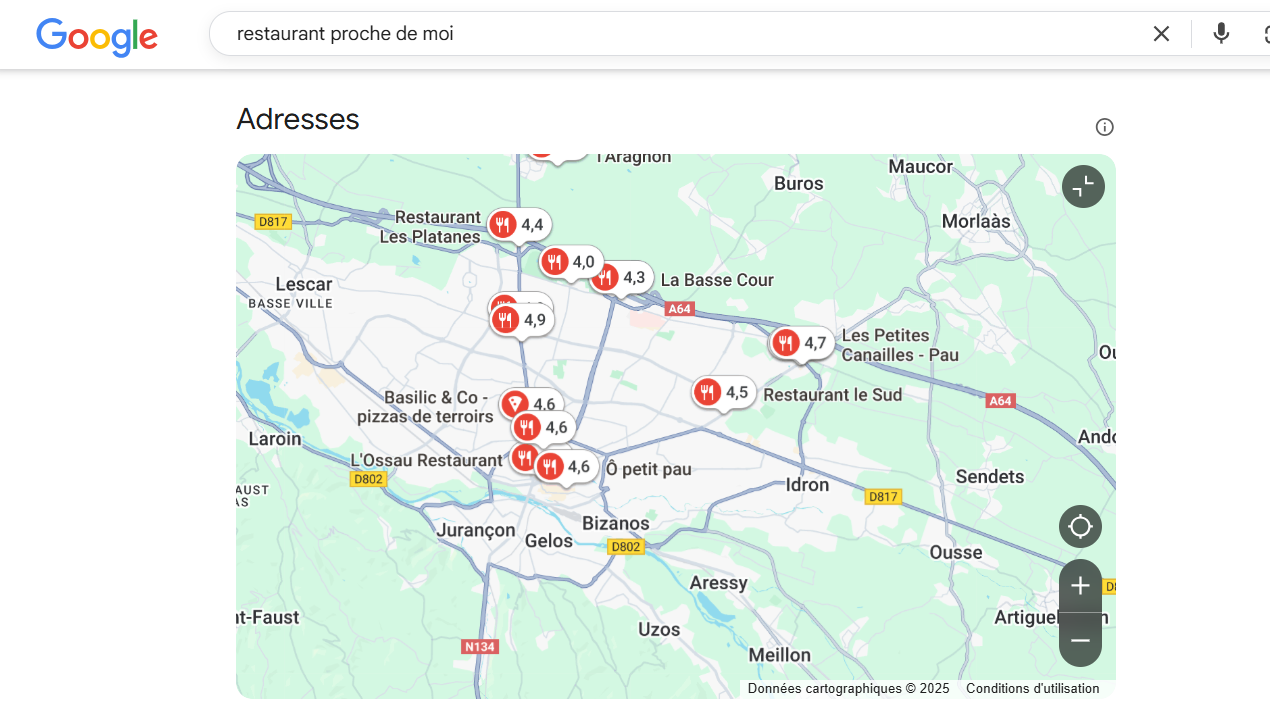The height and width of the screenshot is (718, 1270).
Task: Click the 4,3 restaurant marker near La Basse Cour
Action: coord(604,276)
